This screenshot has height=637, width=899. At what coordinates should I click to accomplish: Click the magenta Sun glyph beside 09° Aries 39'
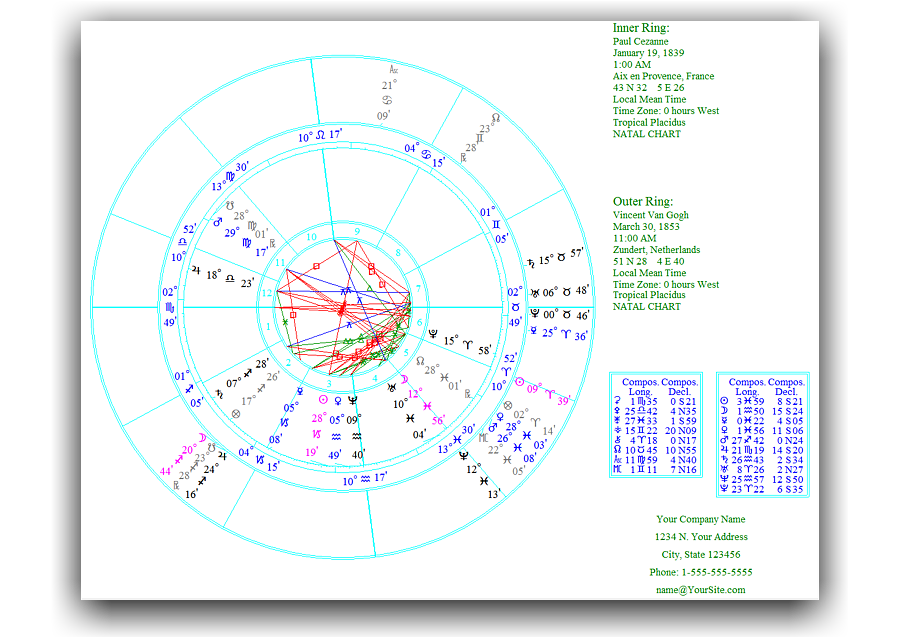coord(519,382)
